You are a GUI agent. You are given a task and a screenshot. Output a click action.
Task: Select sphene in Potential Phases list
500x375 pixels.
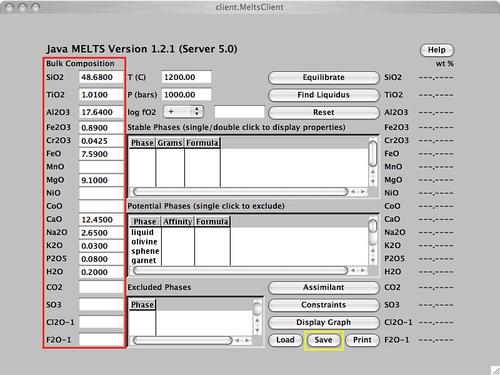click(x=145, y=251)
